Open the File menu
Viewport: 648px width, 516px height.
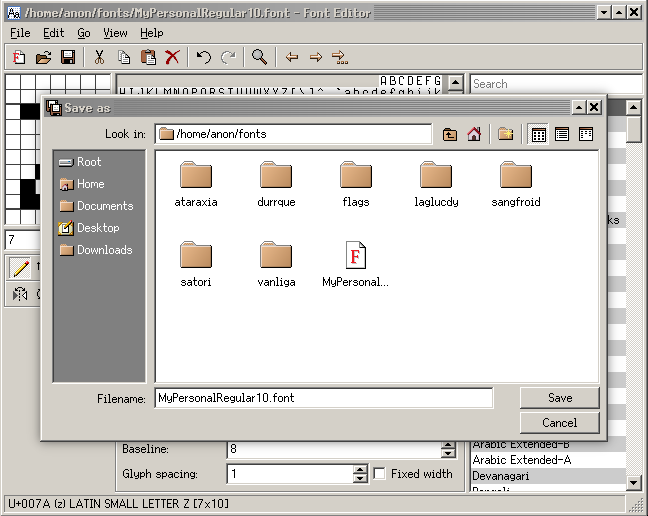(20, 33)
